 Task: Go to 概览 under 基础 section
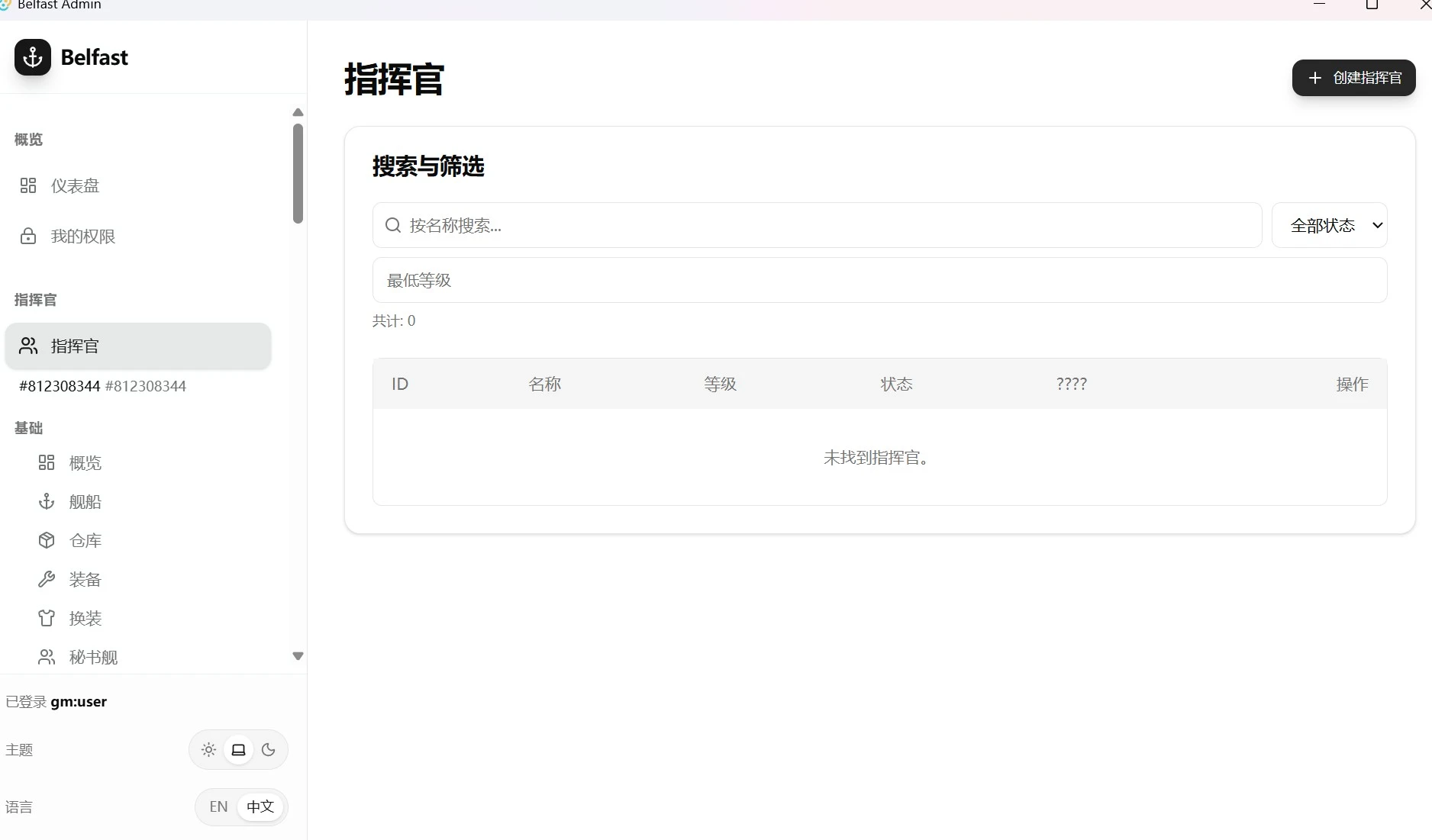(x=85, y=463)
